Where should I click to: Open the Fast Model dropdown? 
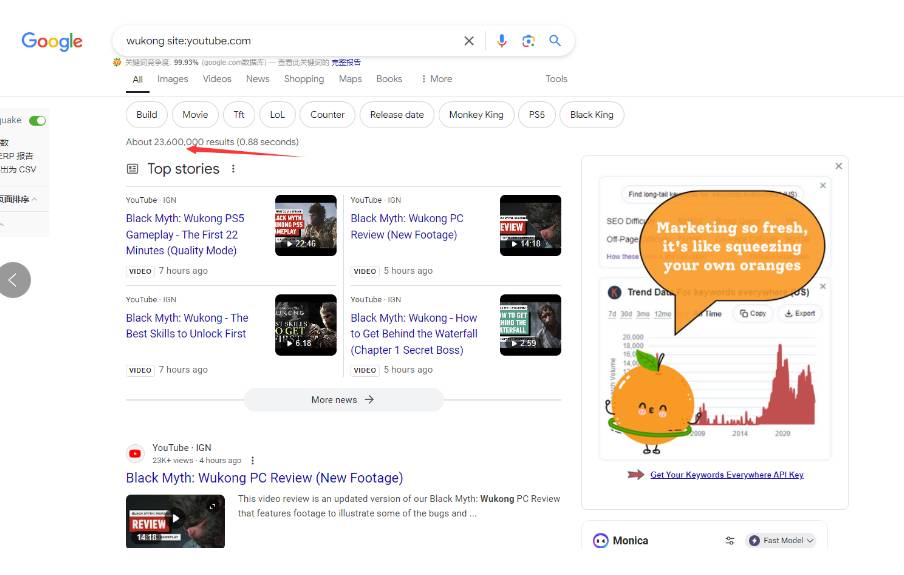tap(782, 541)
